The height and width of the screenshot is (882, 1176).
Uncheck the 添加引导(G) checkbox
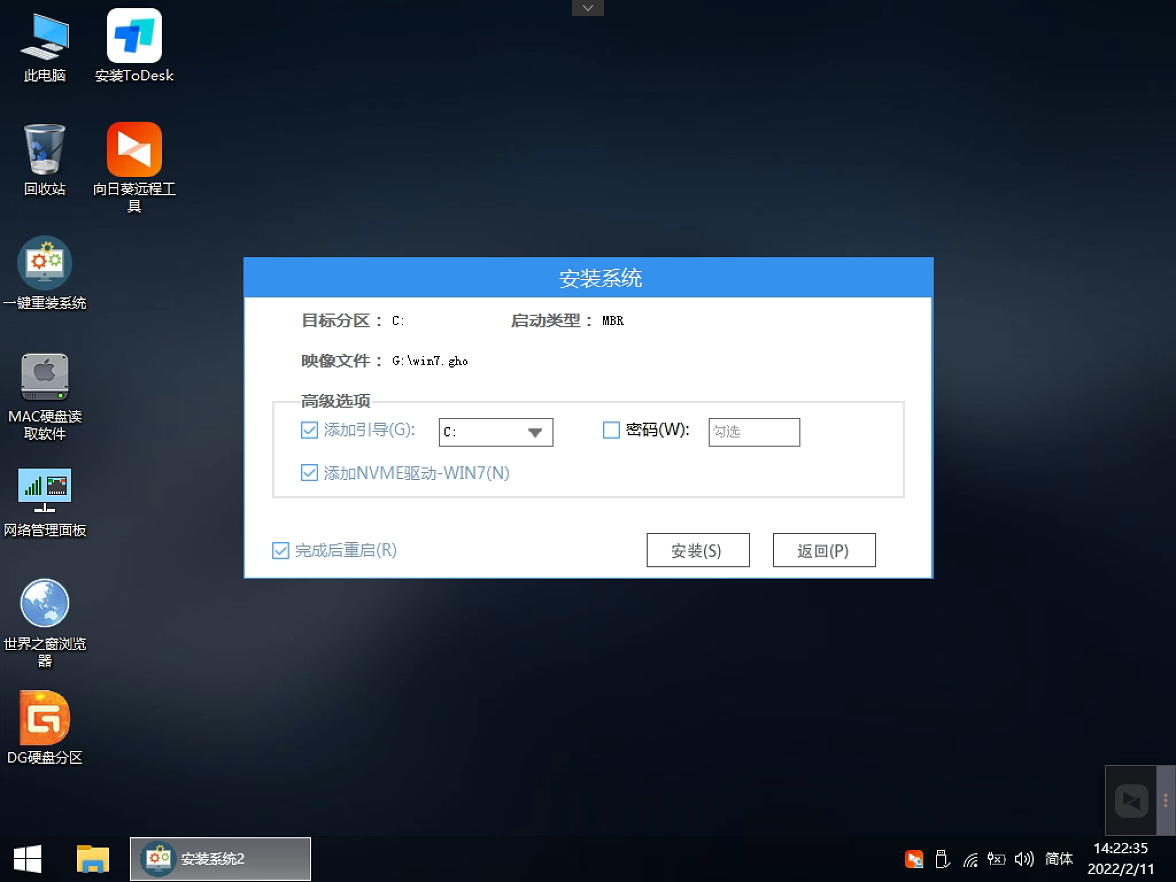(310, 430)
